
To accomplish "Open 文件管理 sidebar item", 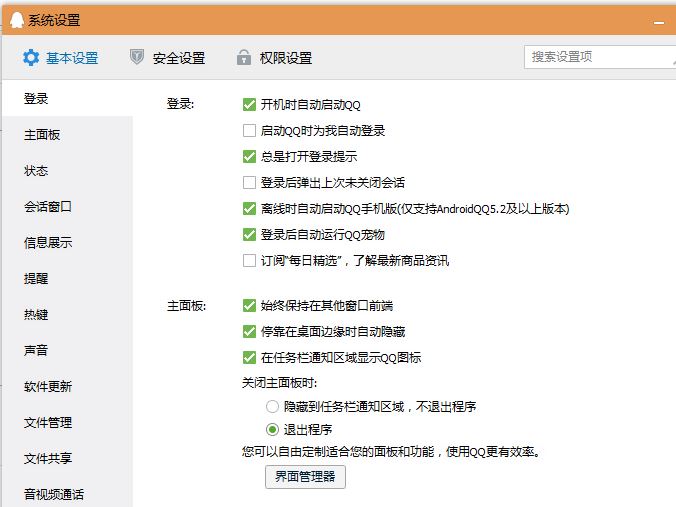I will tap(67, 422).
